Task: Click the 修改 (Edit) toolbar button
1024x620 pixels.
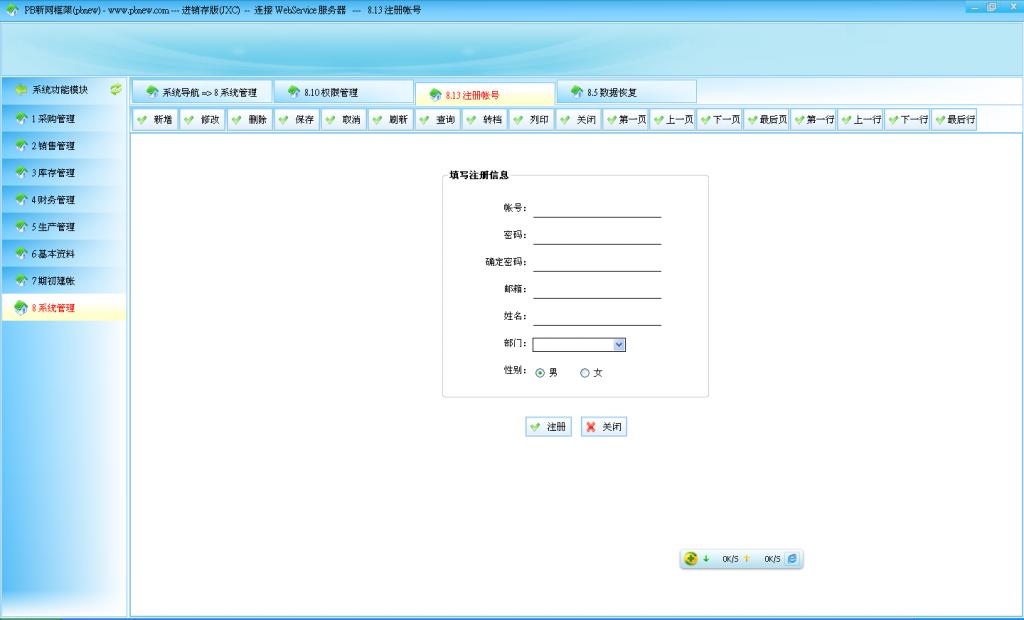Action: [x=202, y=120]
